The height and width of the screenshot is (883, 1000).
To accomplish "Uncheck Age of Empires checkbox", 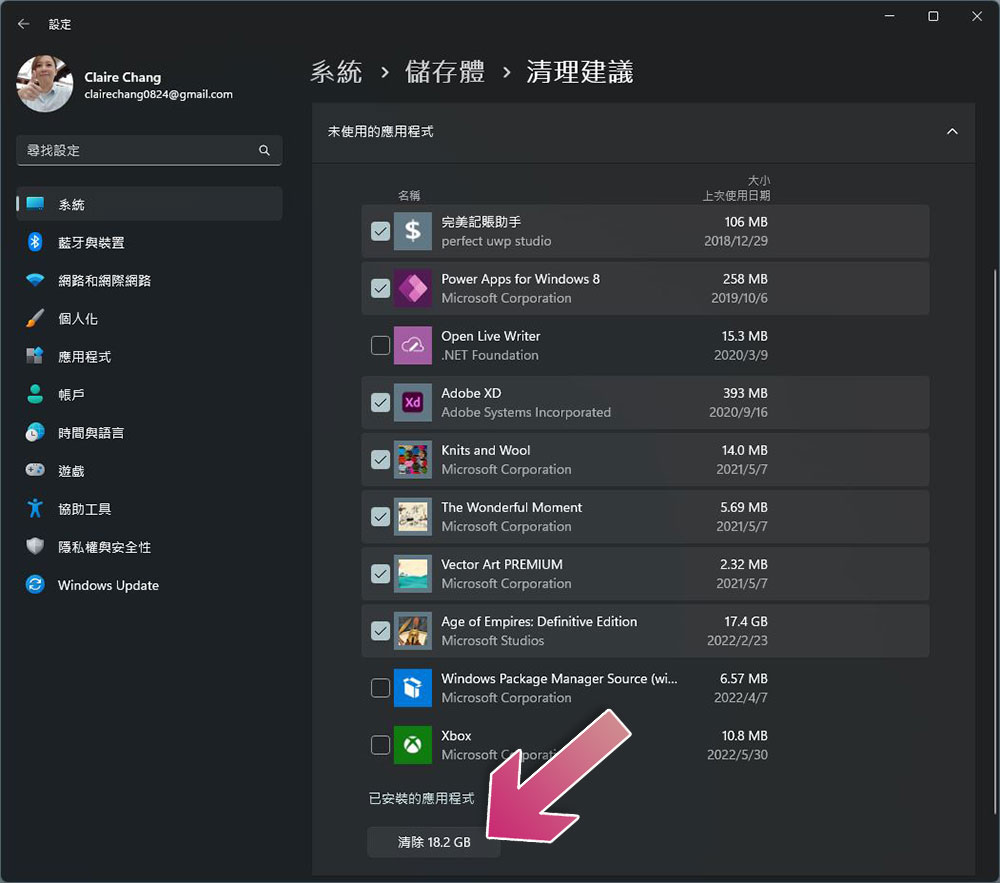I will (x=381, y=631).
